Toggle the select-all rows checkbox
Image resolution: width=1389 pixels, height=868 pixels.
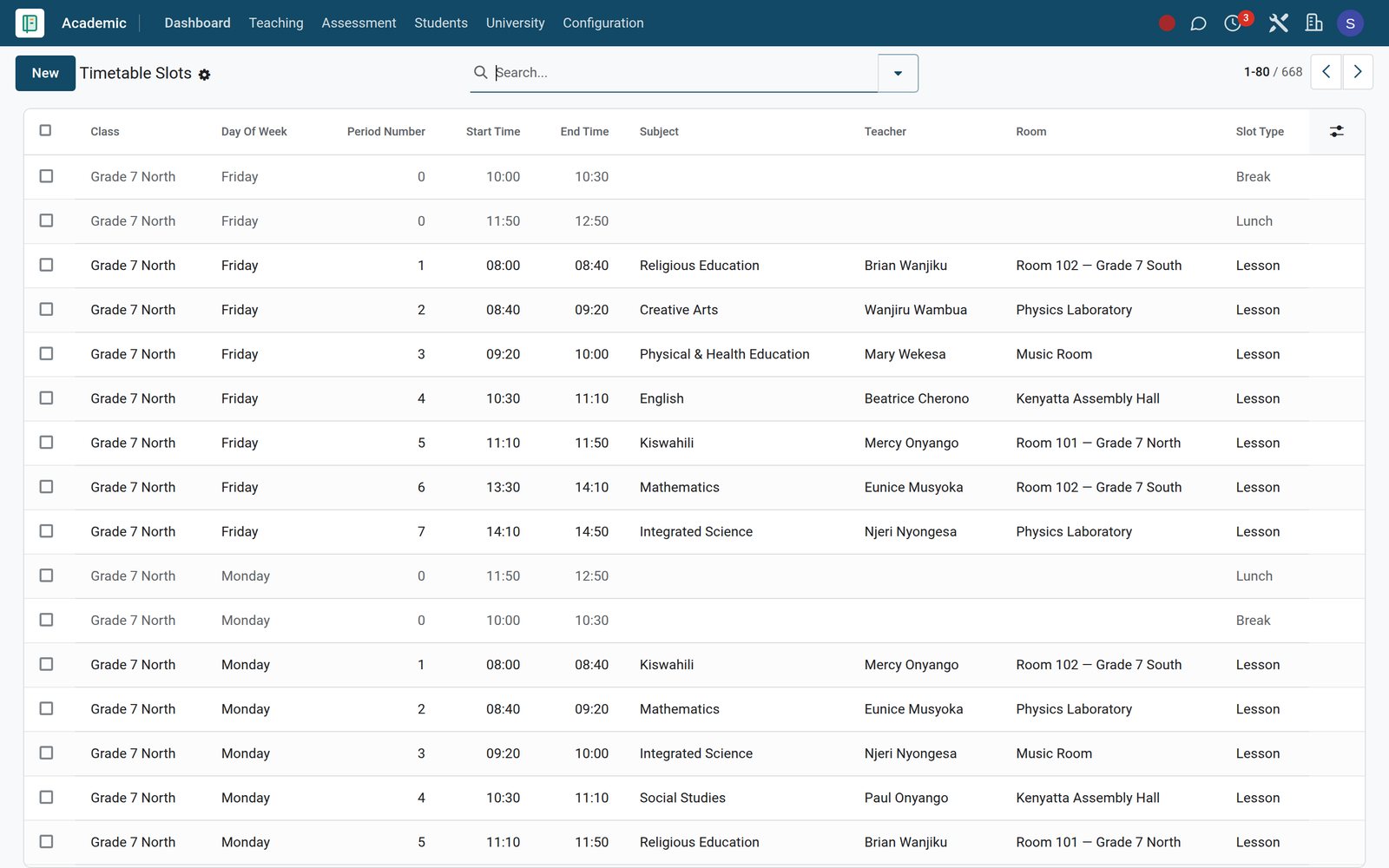coord(45,130)
